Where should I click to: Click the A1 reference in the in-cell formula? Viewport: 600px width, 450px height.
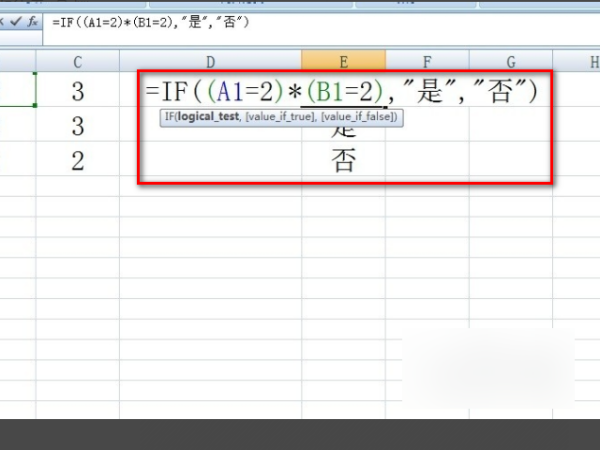[233, 93]
